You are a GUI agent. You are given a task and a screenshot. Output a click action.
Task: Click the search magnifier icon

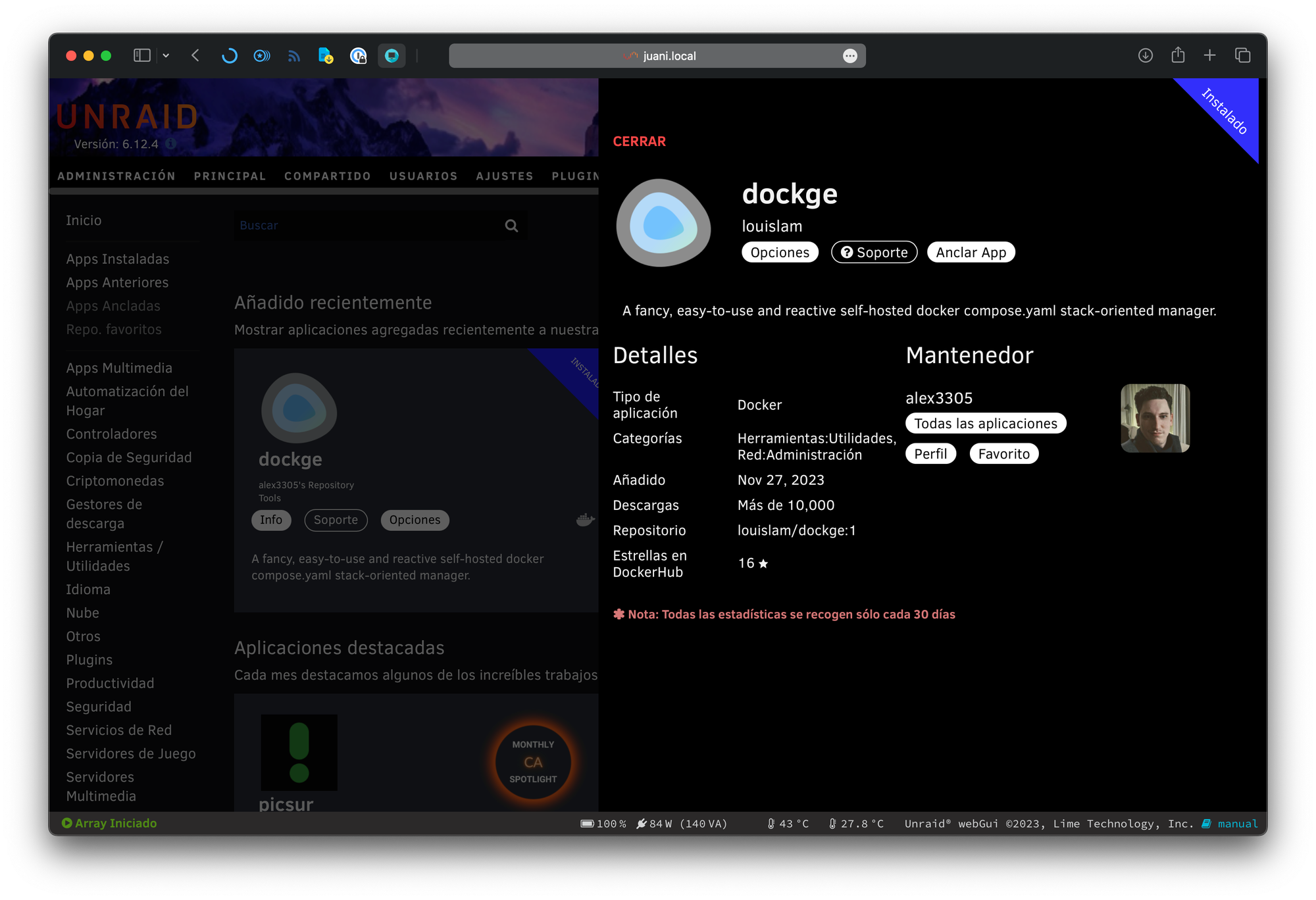(x=511, y=226)
